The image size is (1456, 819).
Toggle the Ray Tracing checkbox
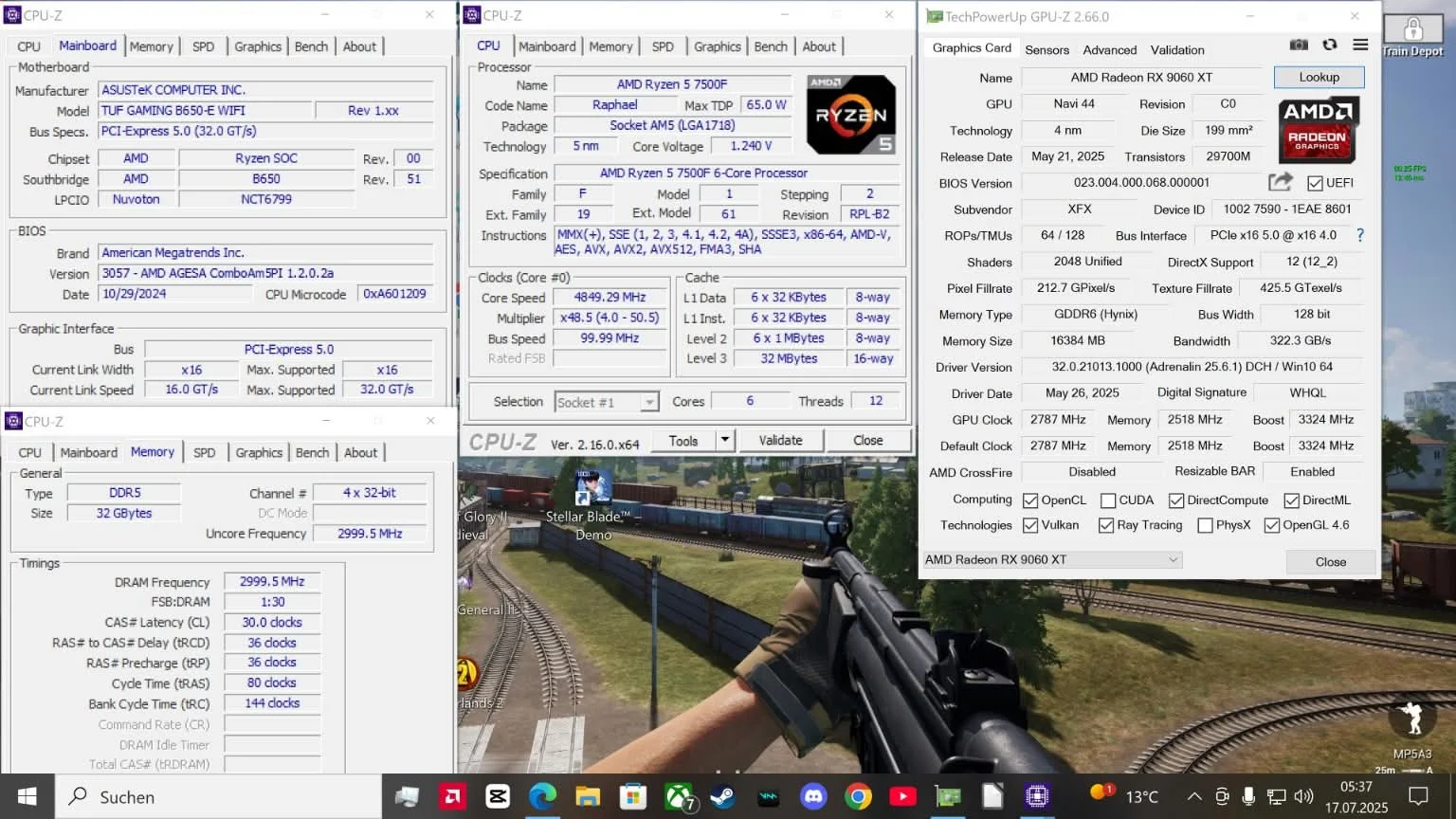[1106, 524]
